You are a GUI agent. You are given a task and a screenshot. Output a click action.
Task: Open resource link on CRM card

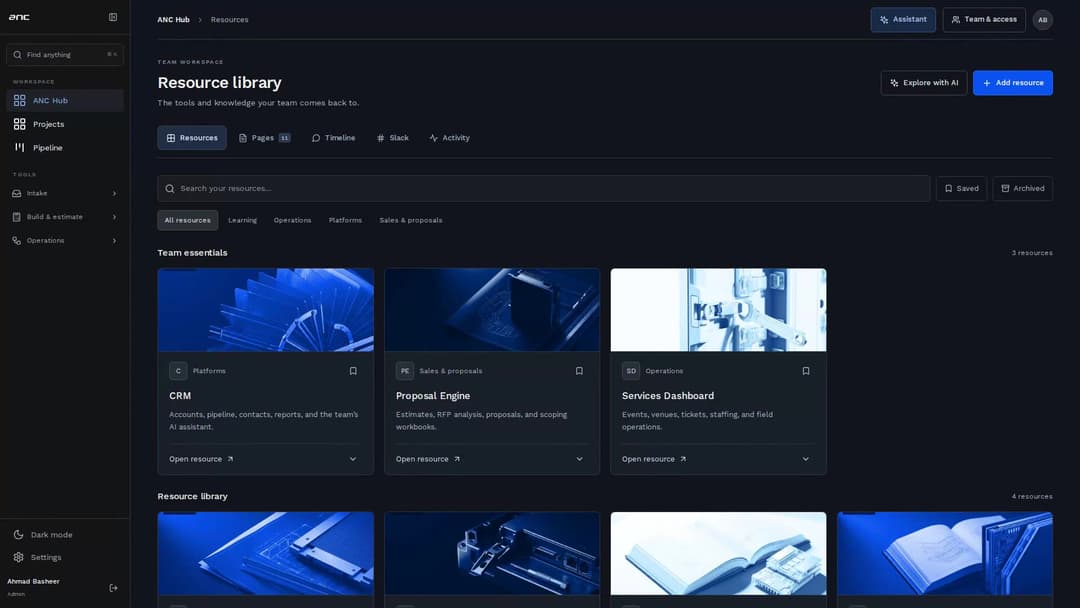click(201, 459)
